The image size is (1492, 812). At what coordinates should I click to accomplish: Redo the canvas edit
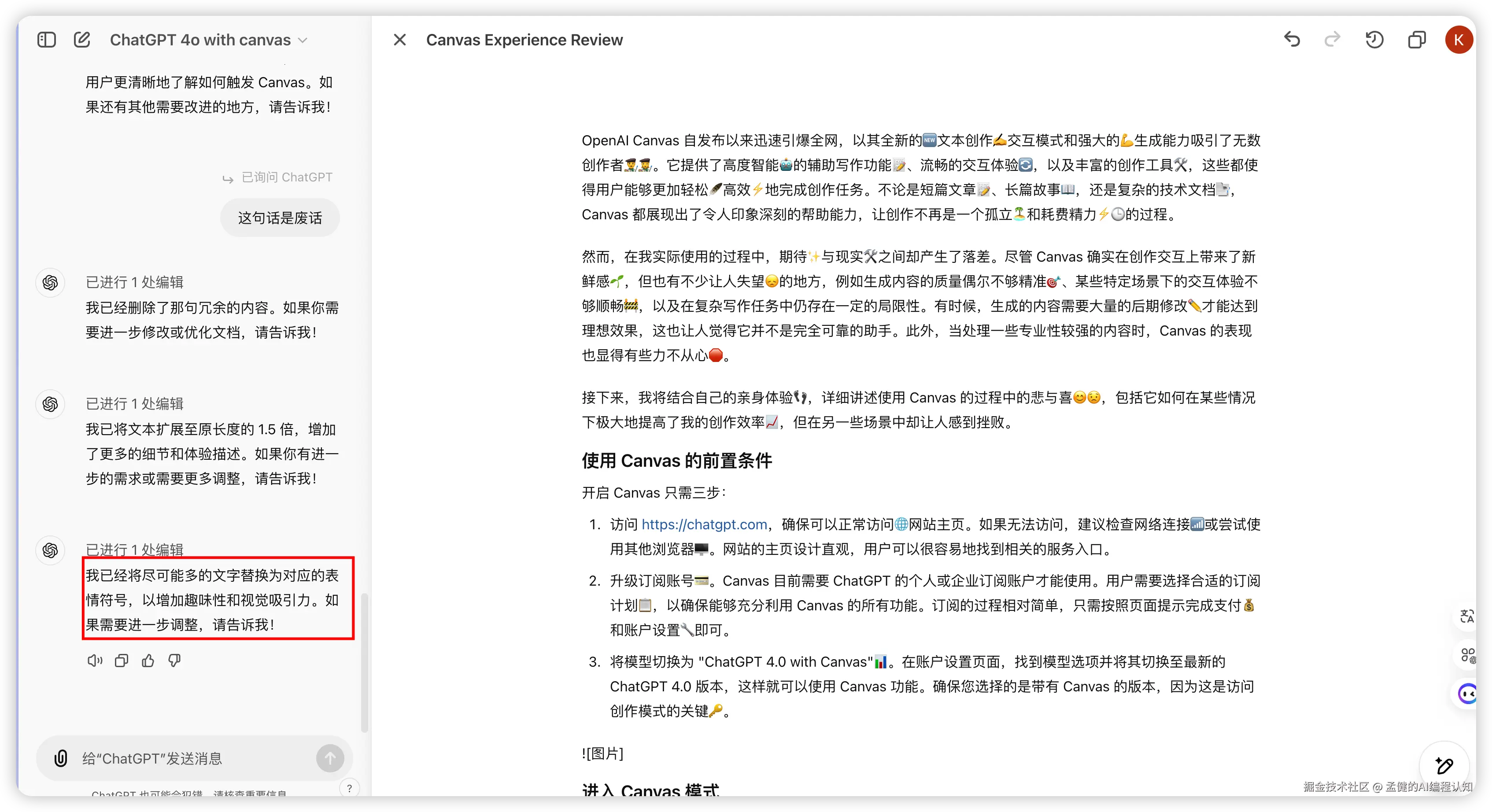(1332, 39)
